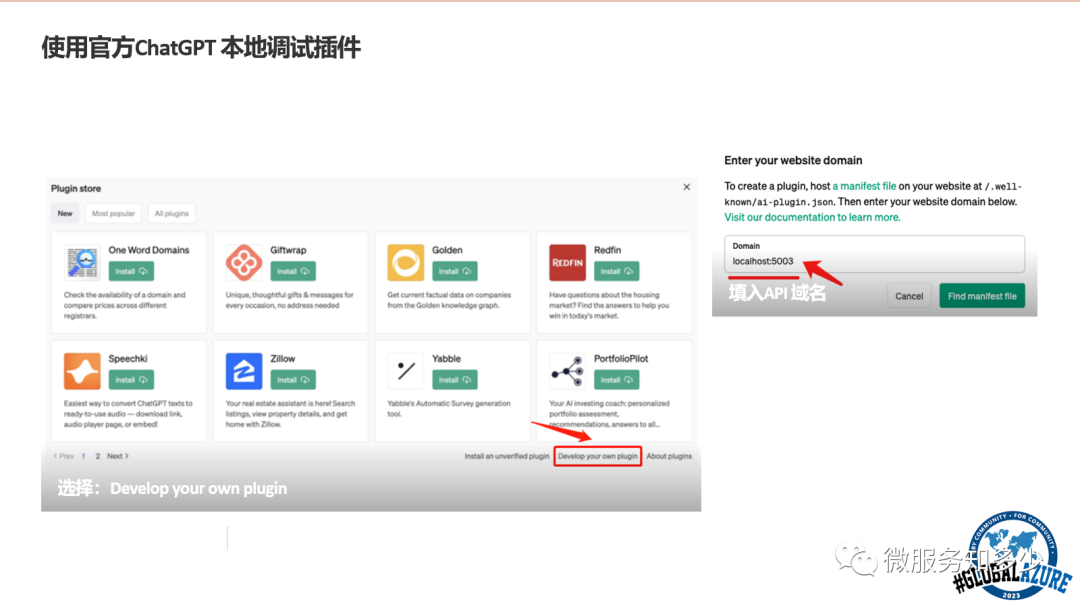Click the Redfin plugin logo

click(x=568, y=262)
